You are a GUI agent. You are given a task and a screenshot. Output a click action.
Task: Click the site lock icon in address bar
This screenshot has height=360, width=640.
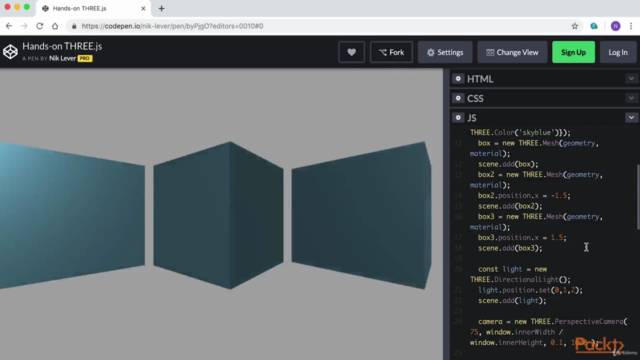pos(74,26)
